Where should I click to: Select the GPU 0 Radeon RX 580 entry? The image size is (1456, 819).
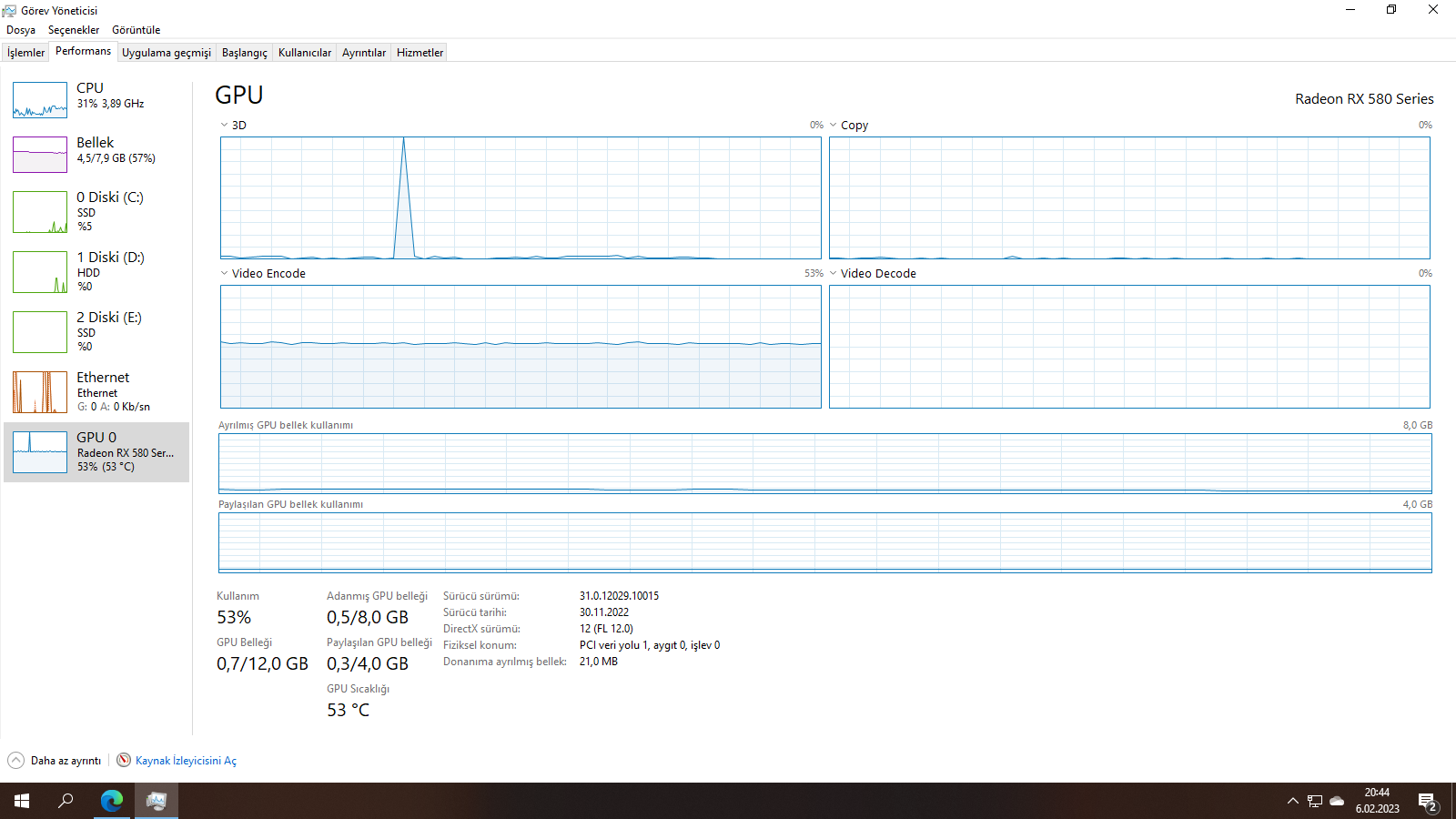pos(96,452)
